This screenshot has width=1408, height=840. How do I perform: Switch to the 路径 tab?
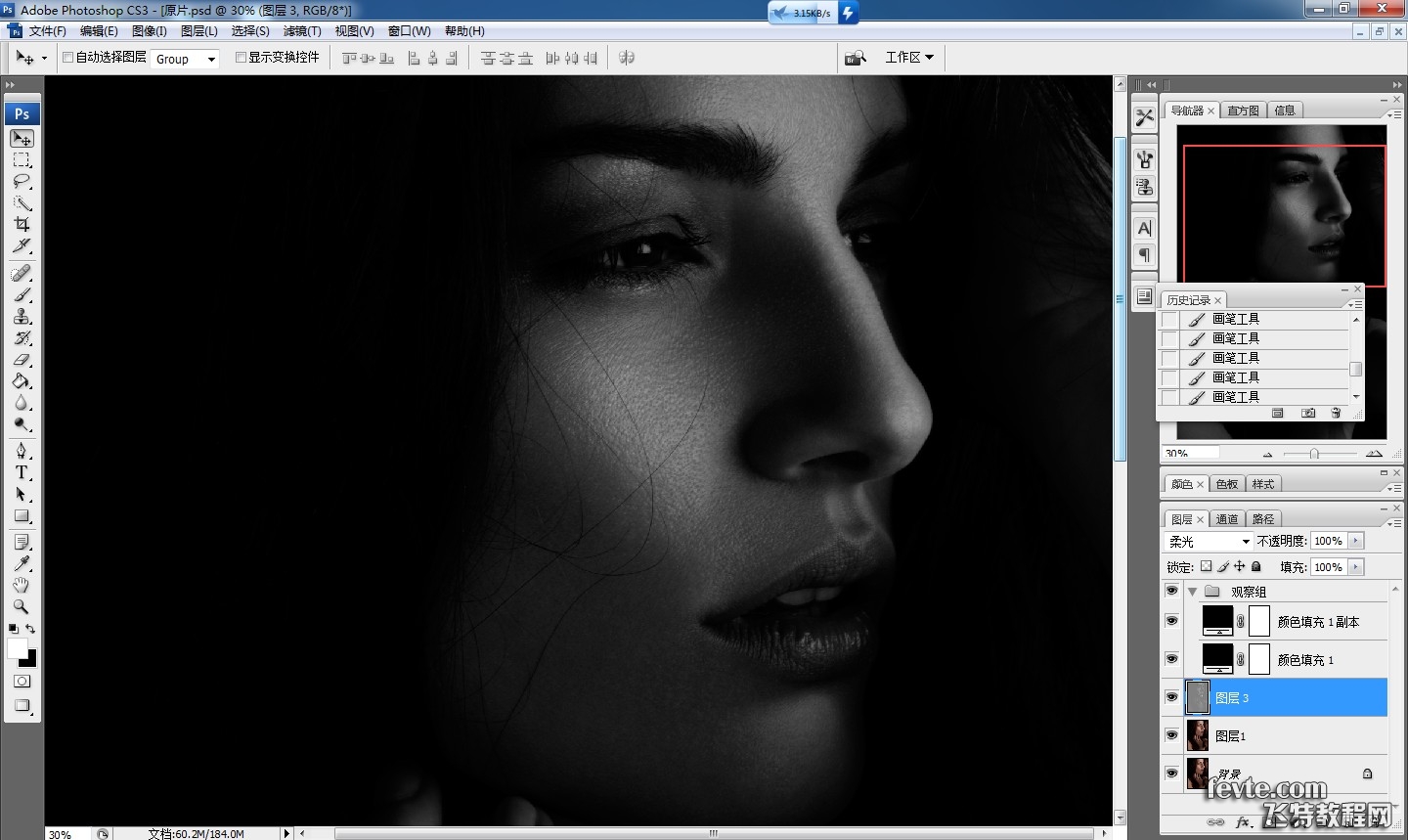(1262, 519)
